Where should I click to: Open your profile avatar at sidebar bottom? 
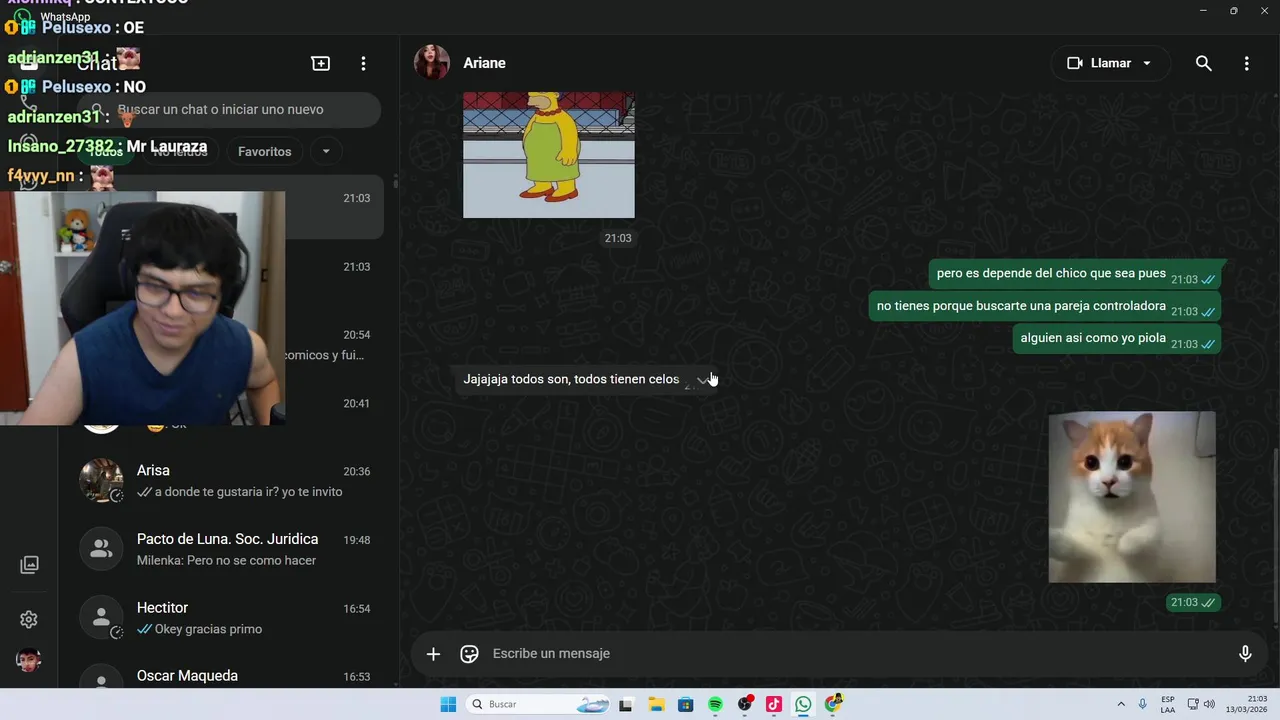pyautogui.click(x=29, y=660)
